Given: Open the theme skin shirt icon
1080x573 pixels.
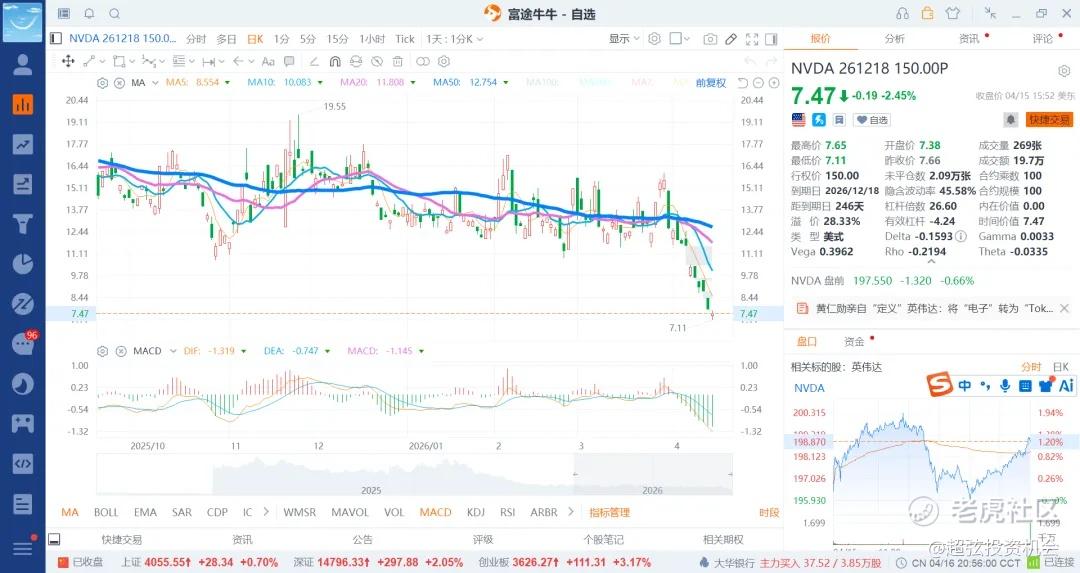Looking at the screenshot, I should tap(953, 13).
